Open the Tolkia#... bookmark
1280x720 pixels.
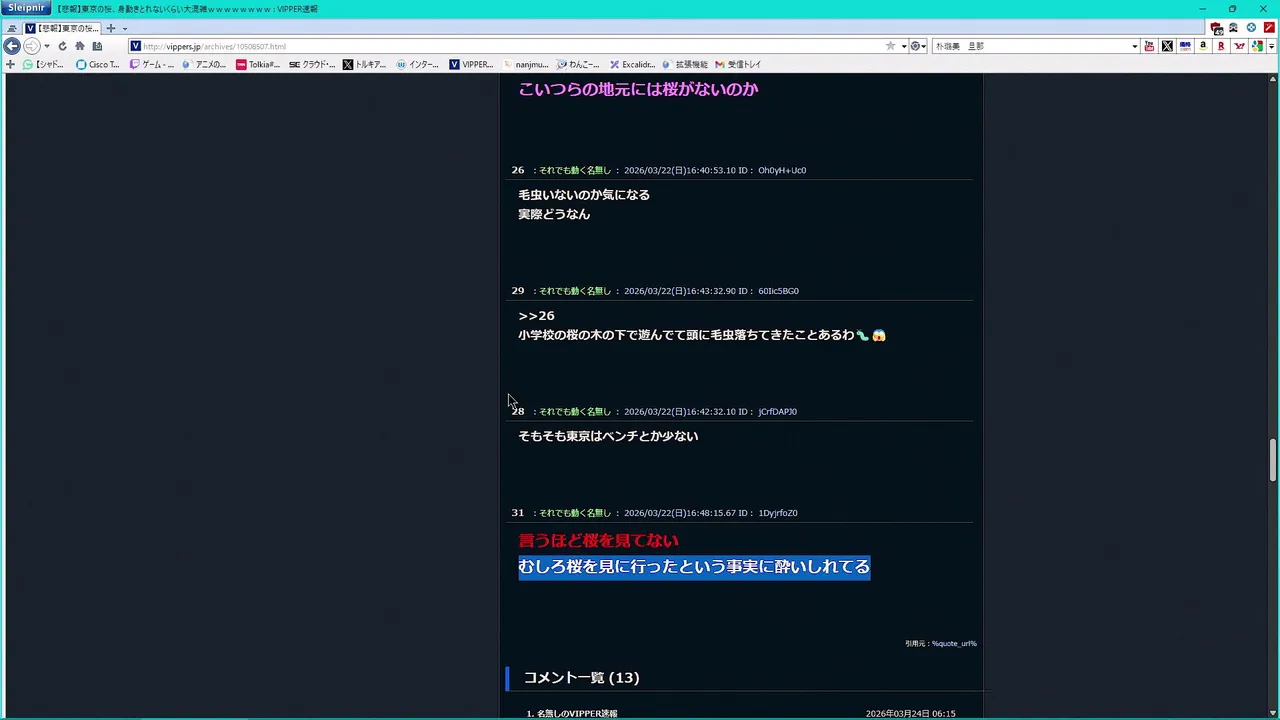[258, 64]
